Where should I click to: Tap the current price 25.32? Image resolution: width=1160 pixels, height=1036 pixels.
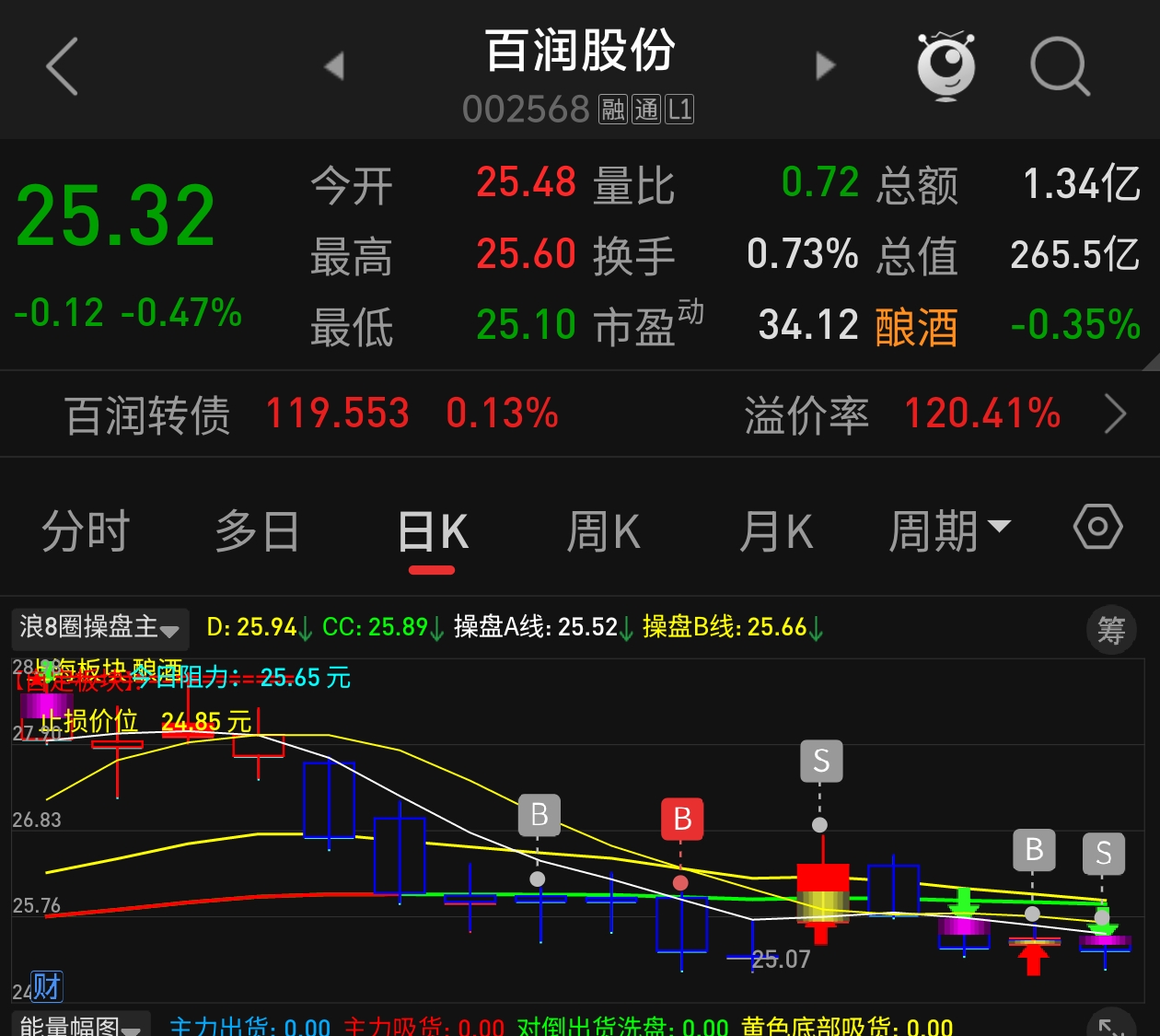pyautogui.click(x=116, y=216)
